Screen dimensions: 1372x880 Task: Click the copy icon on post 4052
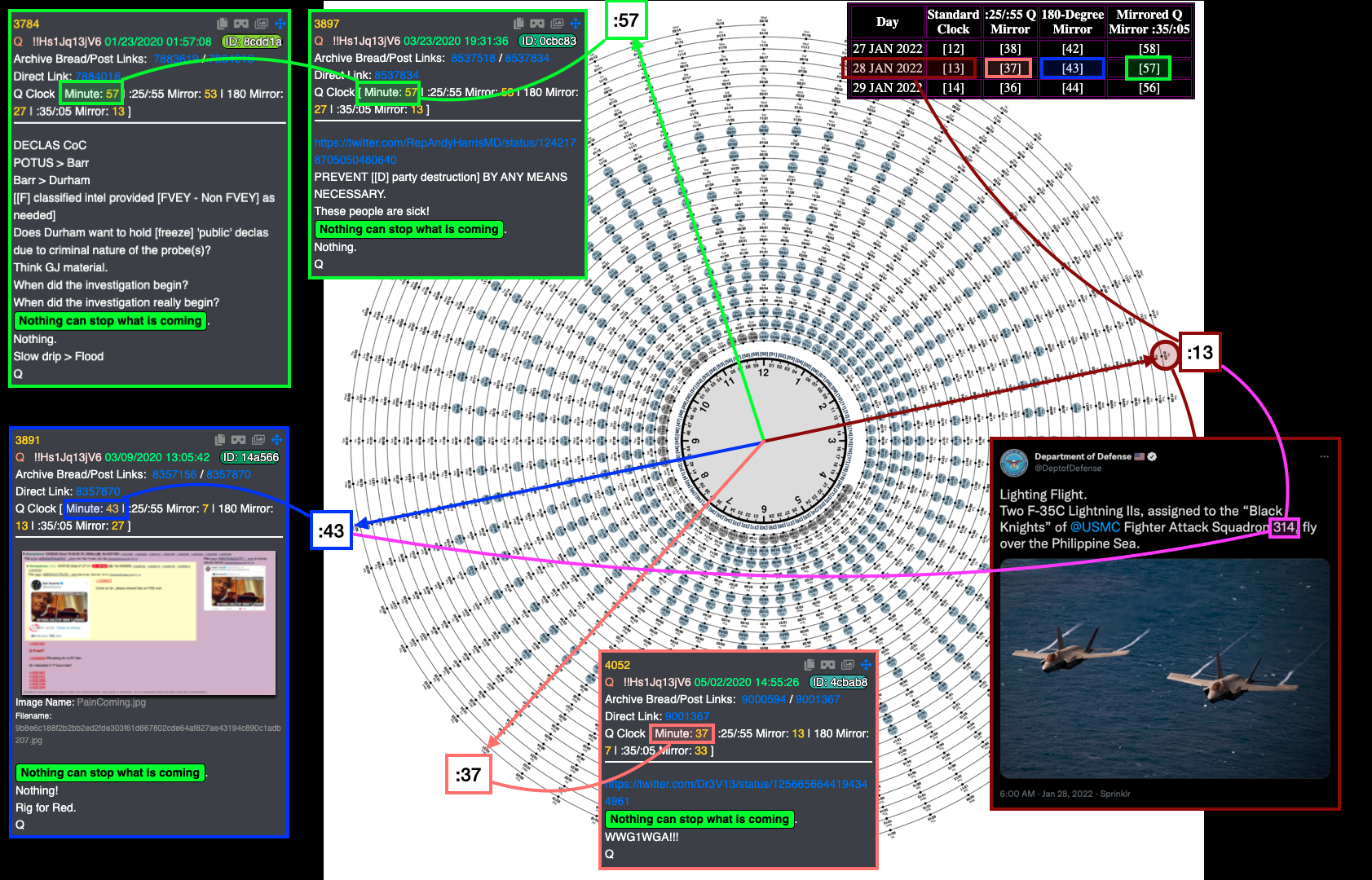click(809, 665)
